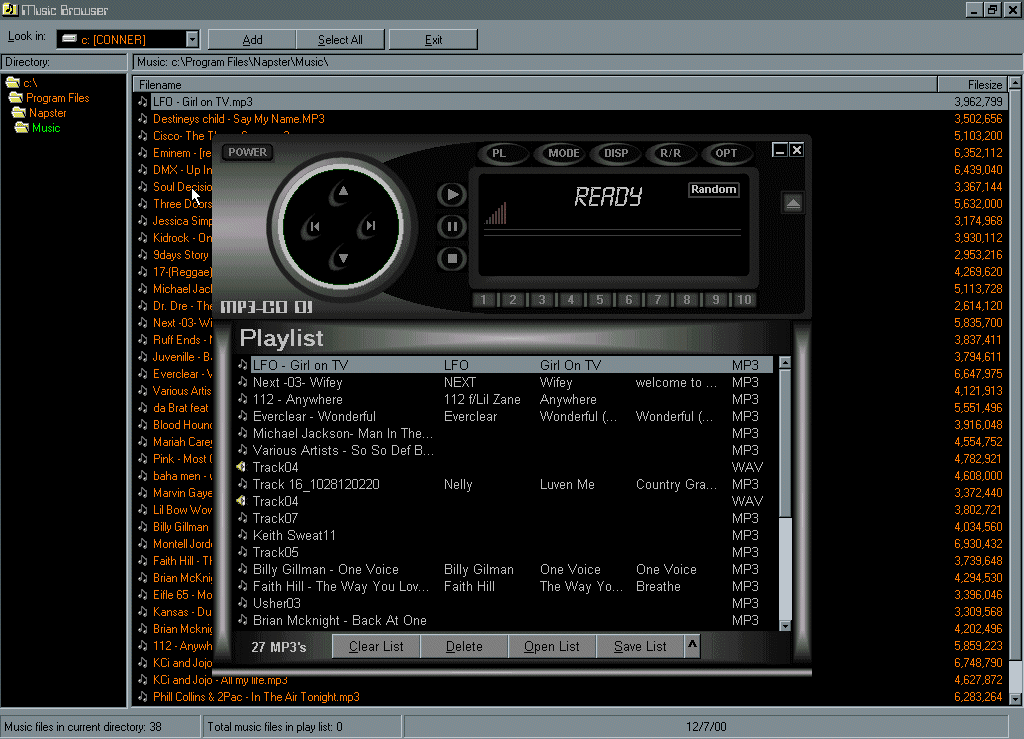Click the Save List button
Viewport: 1024px width, 739px height.
(640, 646)
